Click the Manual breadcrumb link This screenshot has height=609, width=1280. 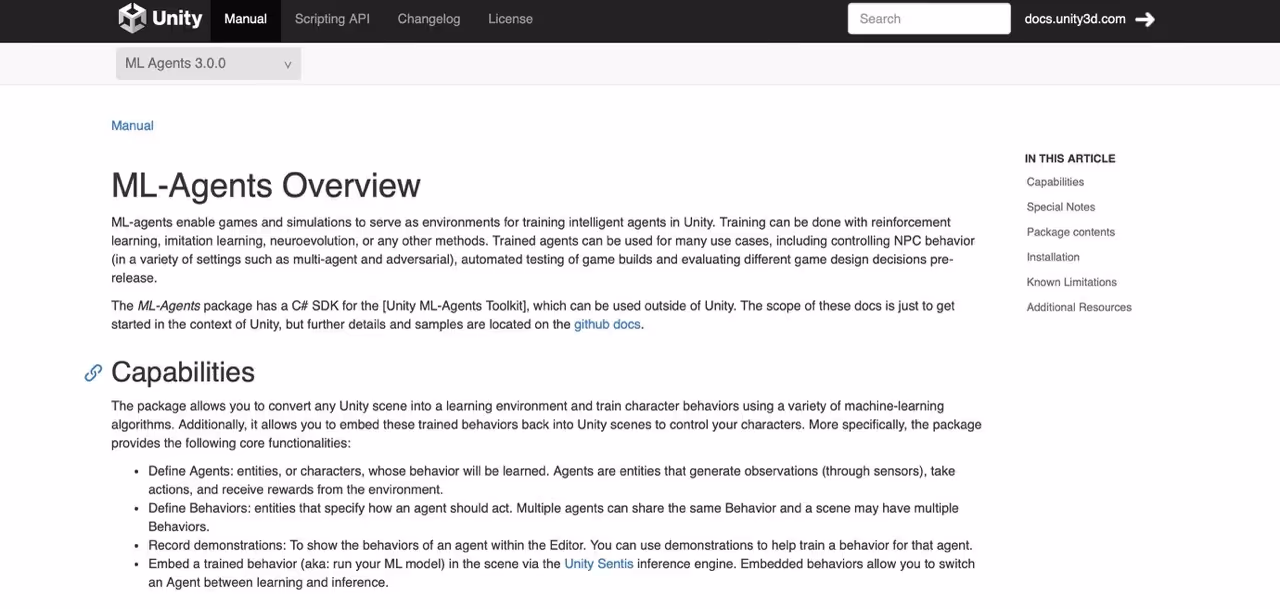(x=132, y=125)
